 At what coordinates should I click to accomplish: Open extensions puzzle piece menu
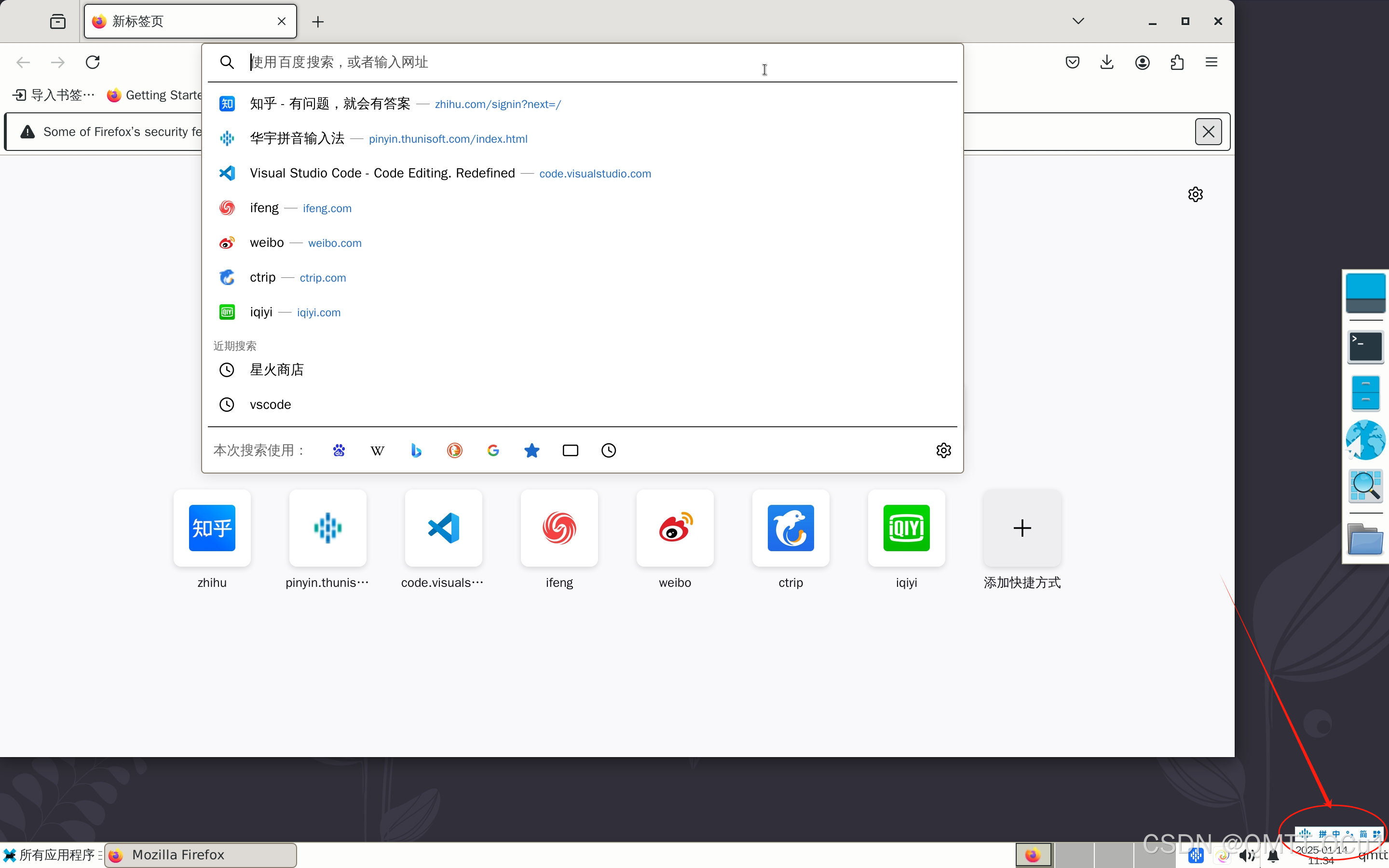tap(1177, 62)
